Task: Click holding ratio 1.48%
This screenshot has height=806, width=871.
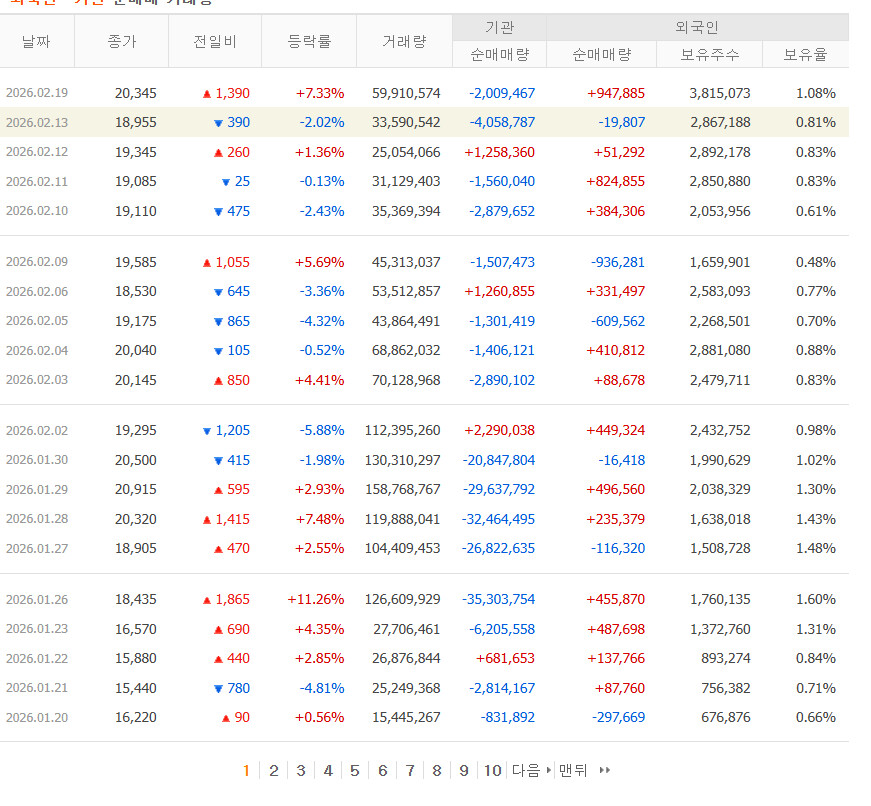Action: pyautogui.click(x=815, y=548)
